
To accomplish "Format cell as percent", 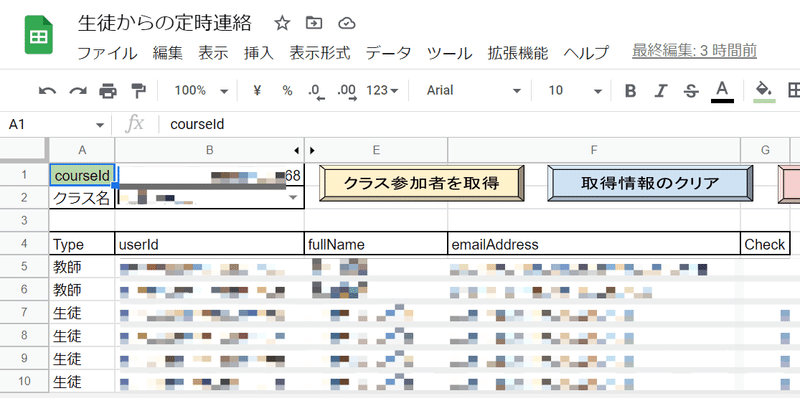I will (x=287, y=91).
